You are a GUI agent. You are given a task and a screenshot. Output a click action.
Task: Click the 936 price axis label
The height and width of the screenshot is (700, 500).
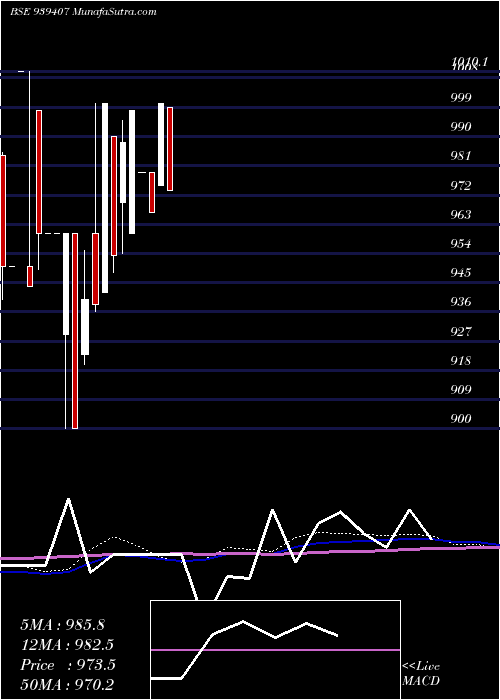pos(461,302)
